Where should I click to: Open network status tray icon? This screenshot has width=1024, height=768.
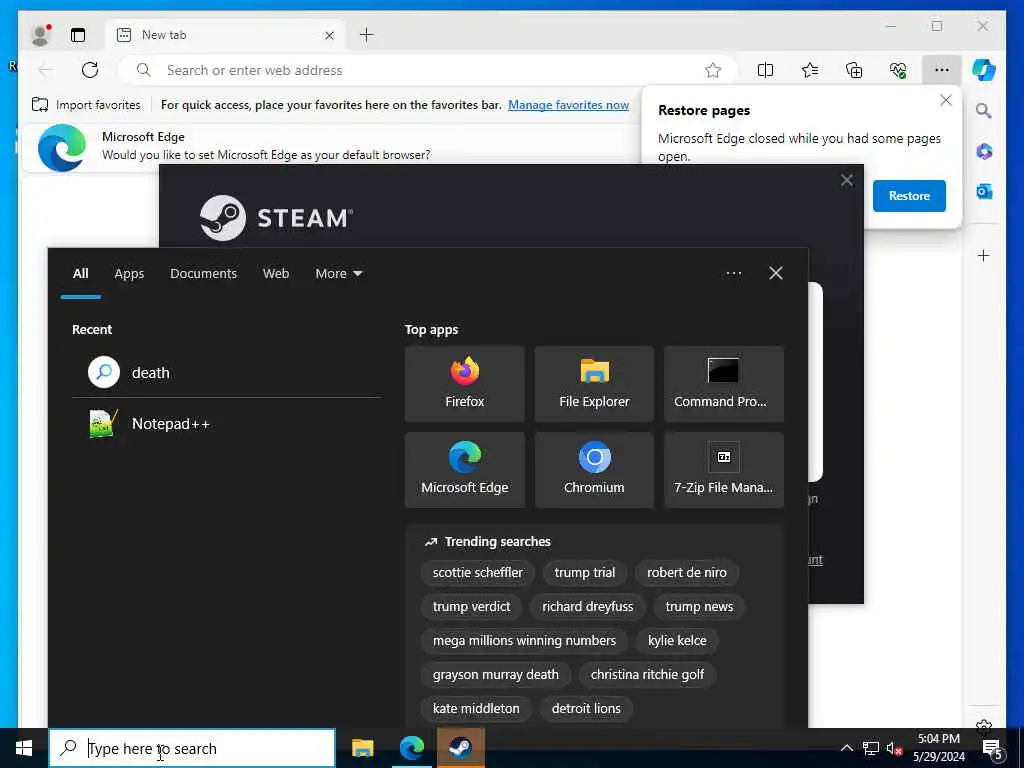871,748
